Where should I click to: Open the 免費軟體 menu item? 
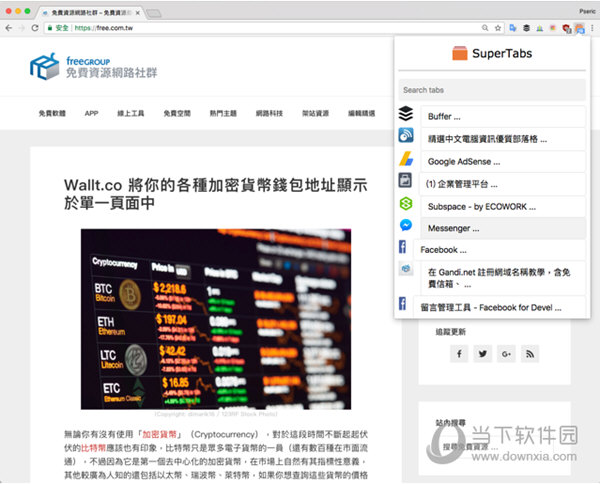pos(52,113)
